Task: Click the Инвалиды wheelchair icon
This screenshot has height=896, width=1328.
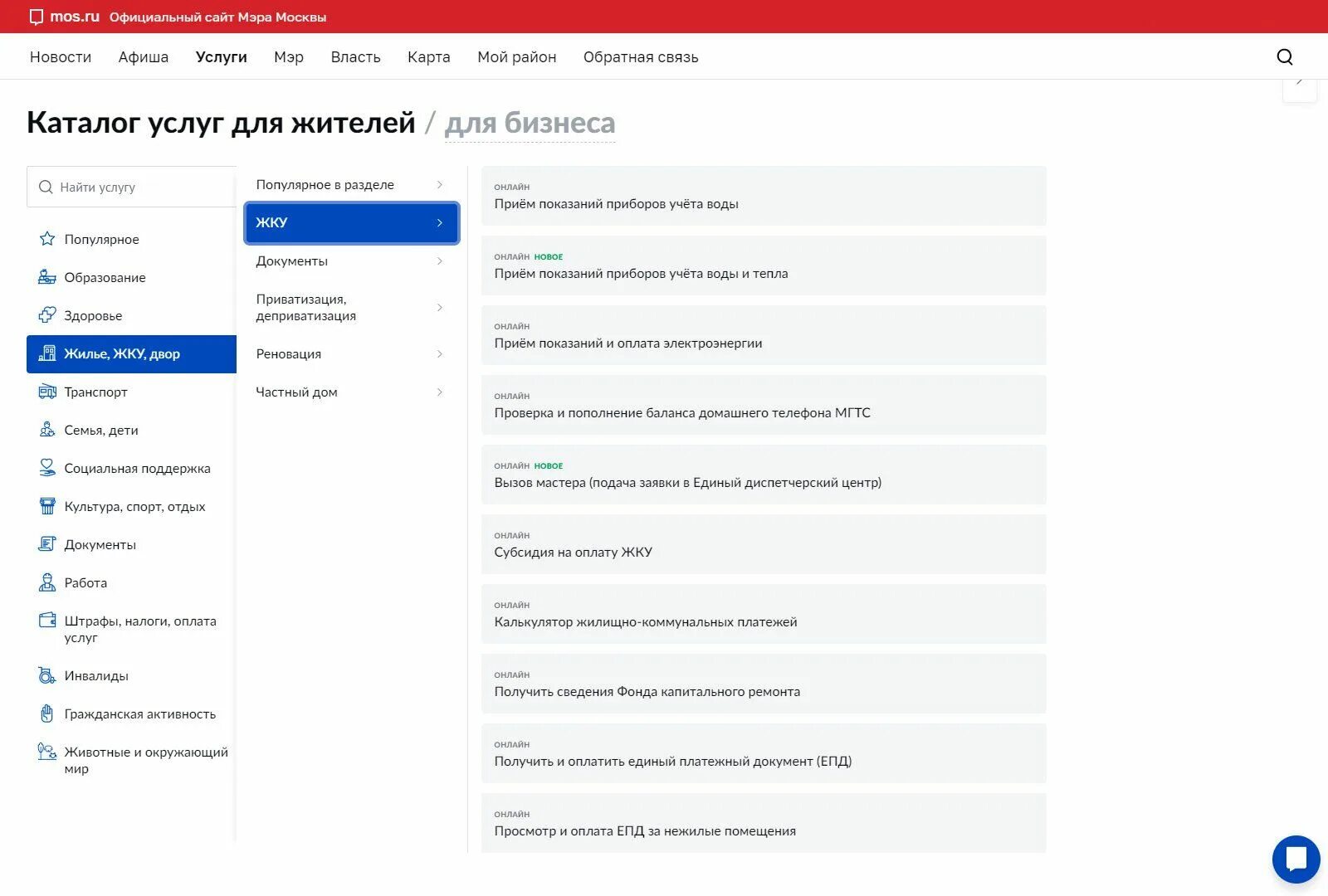Action: (x=47, y=675)
